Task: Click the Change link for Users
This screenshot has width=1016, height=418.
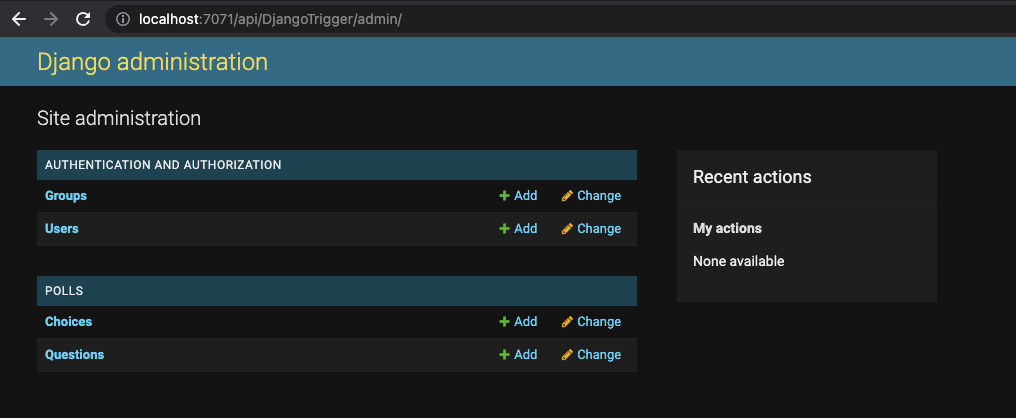Action: [599, 229]
